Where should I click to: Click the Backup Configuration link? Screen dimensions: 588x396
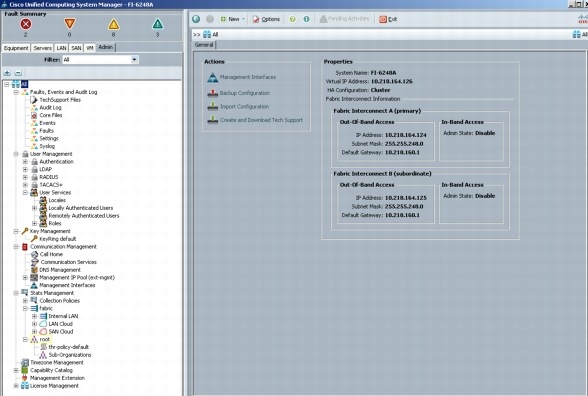pyautogui.click(x=244, y=93)
